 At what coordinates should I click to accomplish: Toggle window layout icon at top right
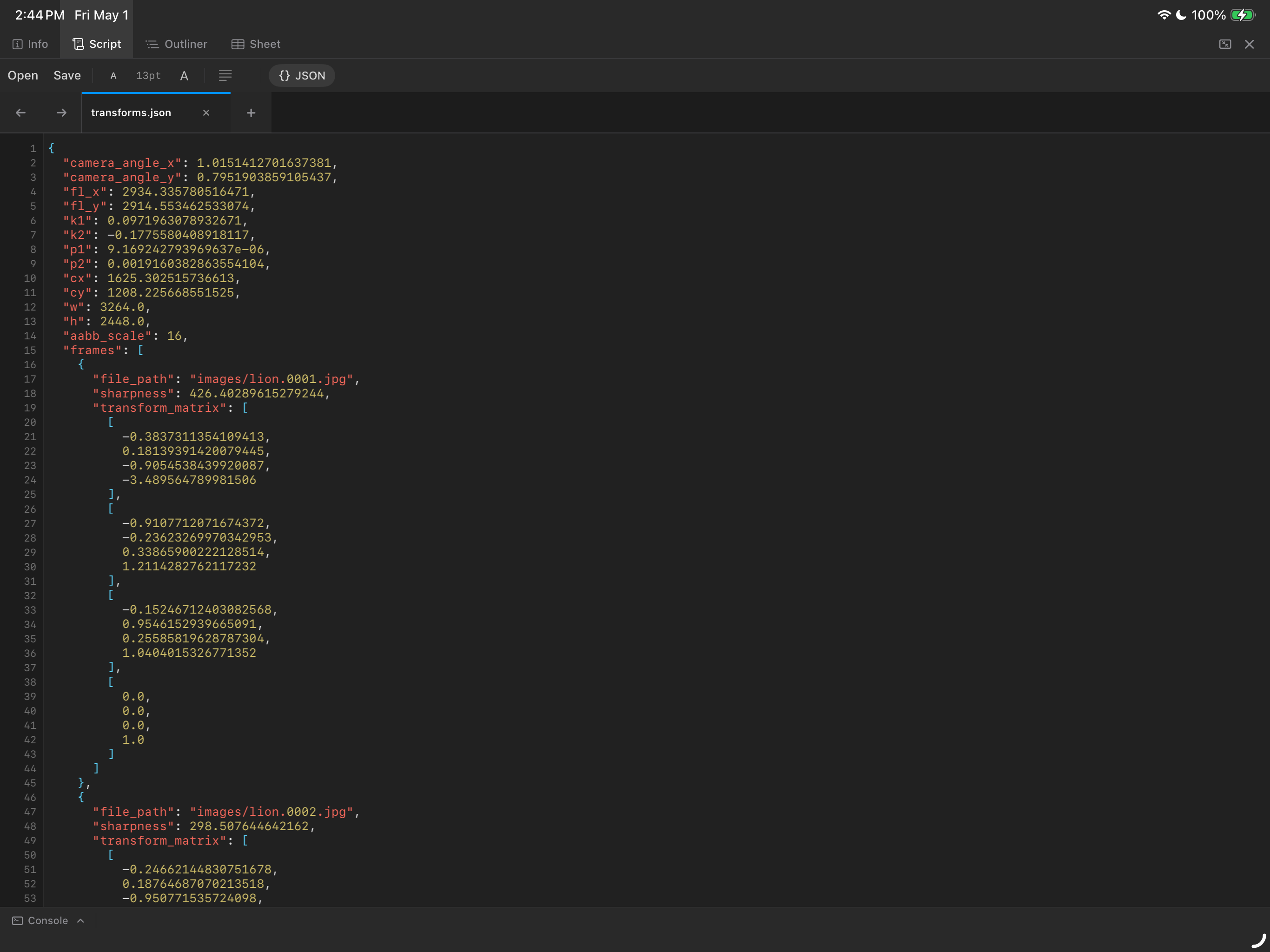pyautogui.click(x=1224, y=44)
